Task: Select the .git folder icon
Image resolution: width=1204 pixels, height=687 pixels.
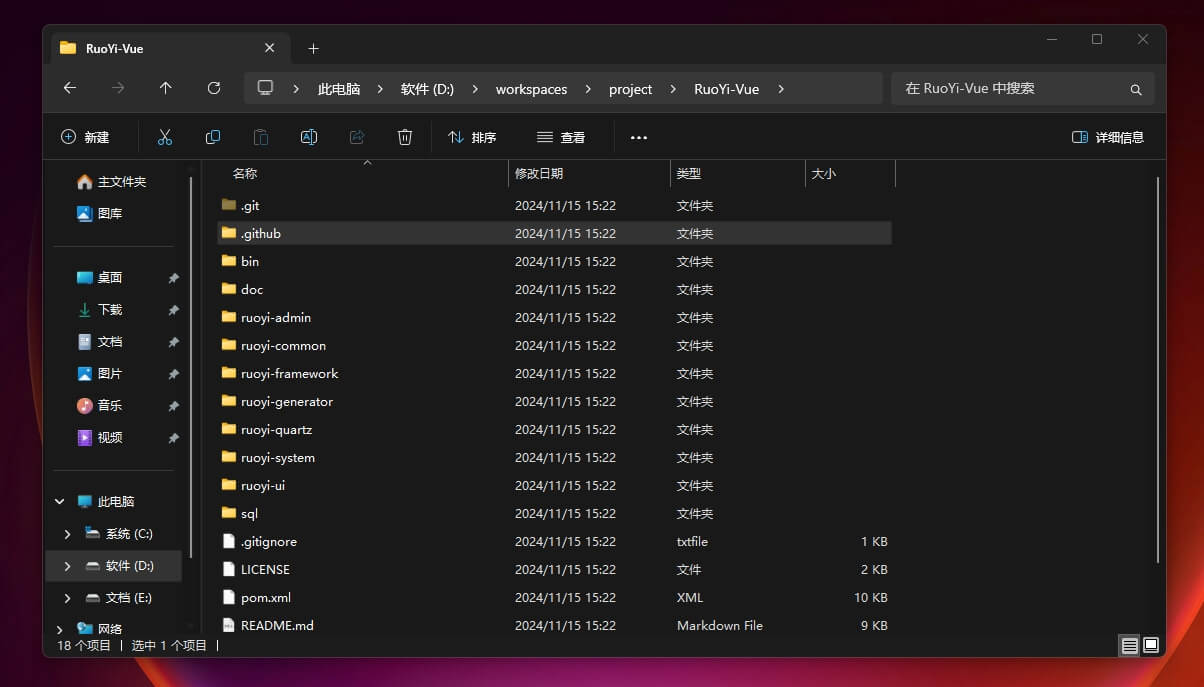Action: (229, 205)
